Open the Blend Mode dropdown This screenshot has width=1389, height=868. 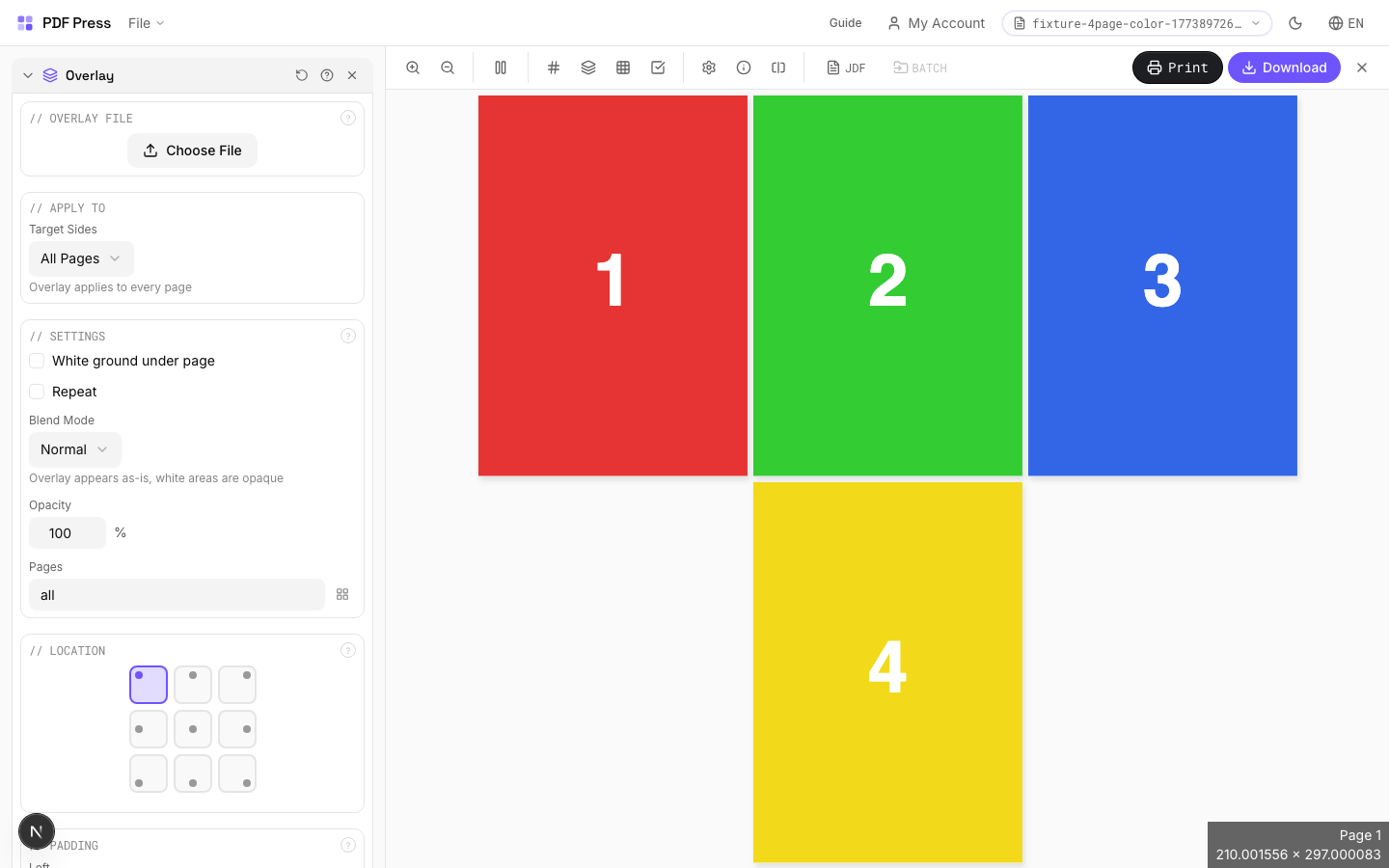[74, 449]
